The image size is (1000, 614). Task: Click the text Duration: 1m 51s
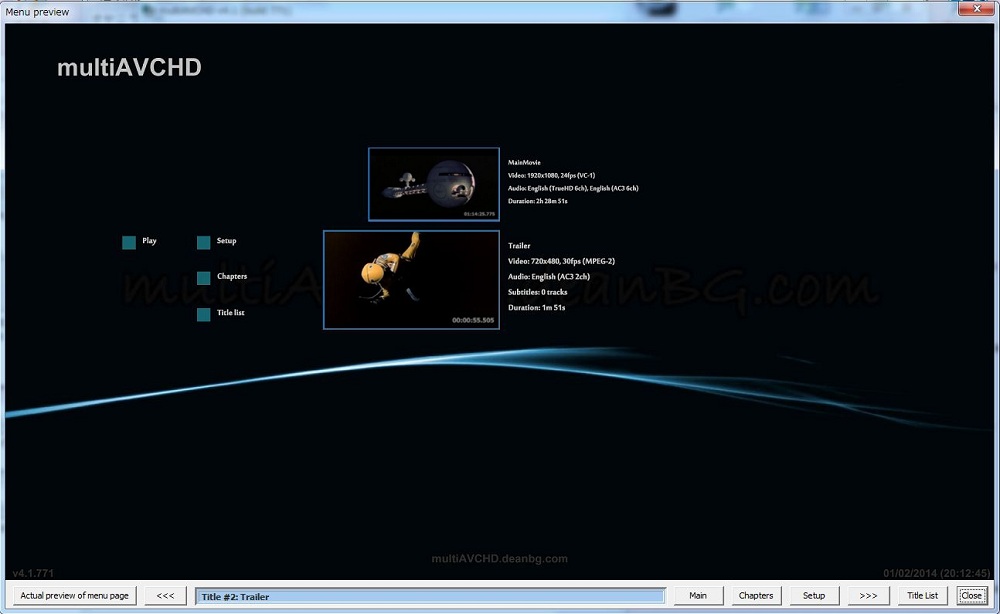[536, 307]
